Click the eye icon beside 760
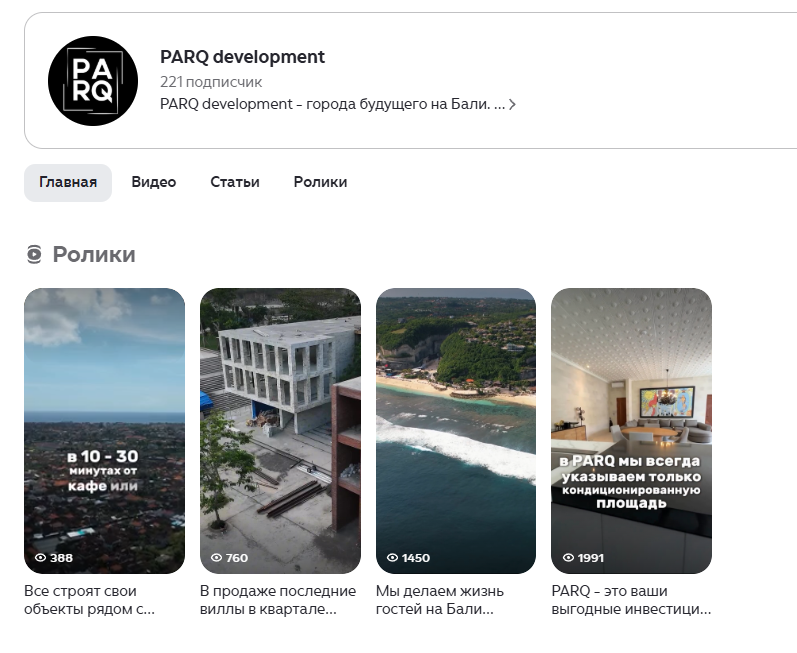 pyautogui.click(x=216, y=557)
